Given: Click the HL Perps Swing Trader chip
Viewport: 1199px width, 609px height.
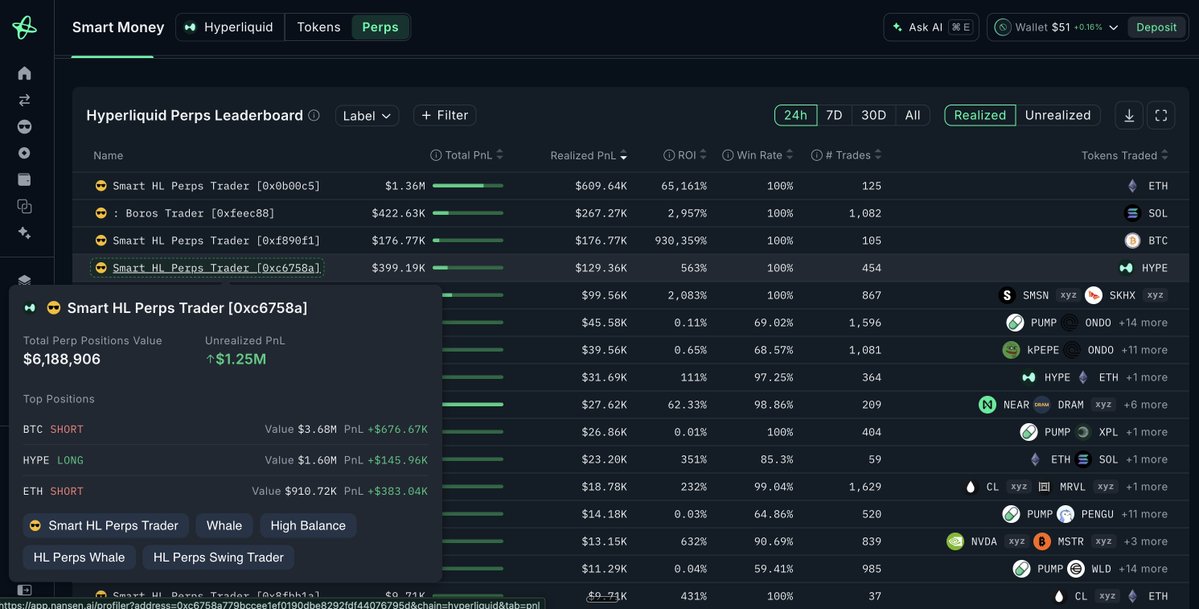Looking at the screenshot, I should pos(218,558).
